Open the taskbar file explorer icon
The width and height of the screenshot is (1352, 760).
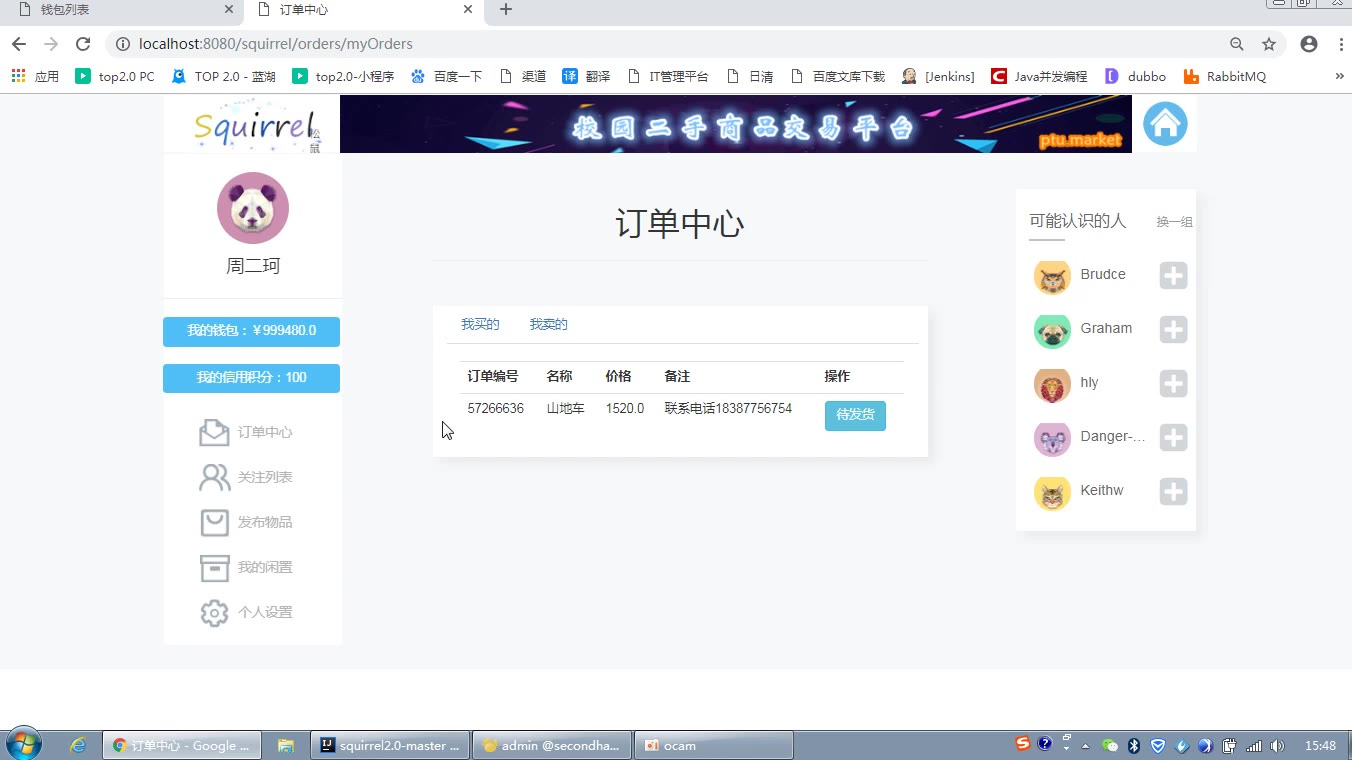point(286,745)
